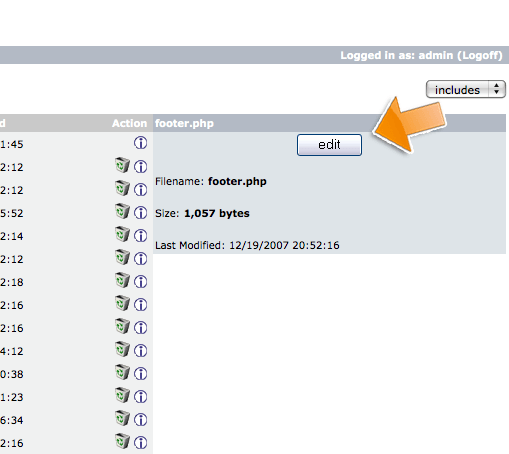
Task: Delete the file in the 5:52 row
Action: [122, 212]
